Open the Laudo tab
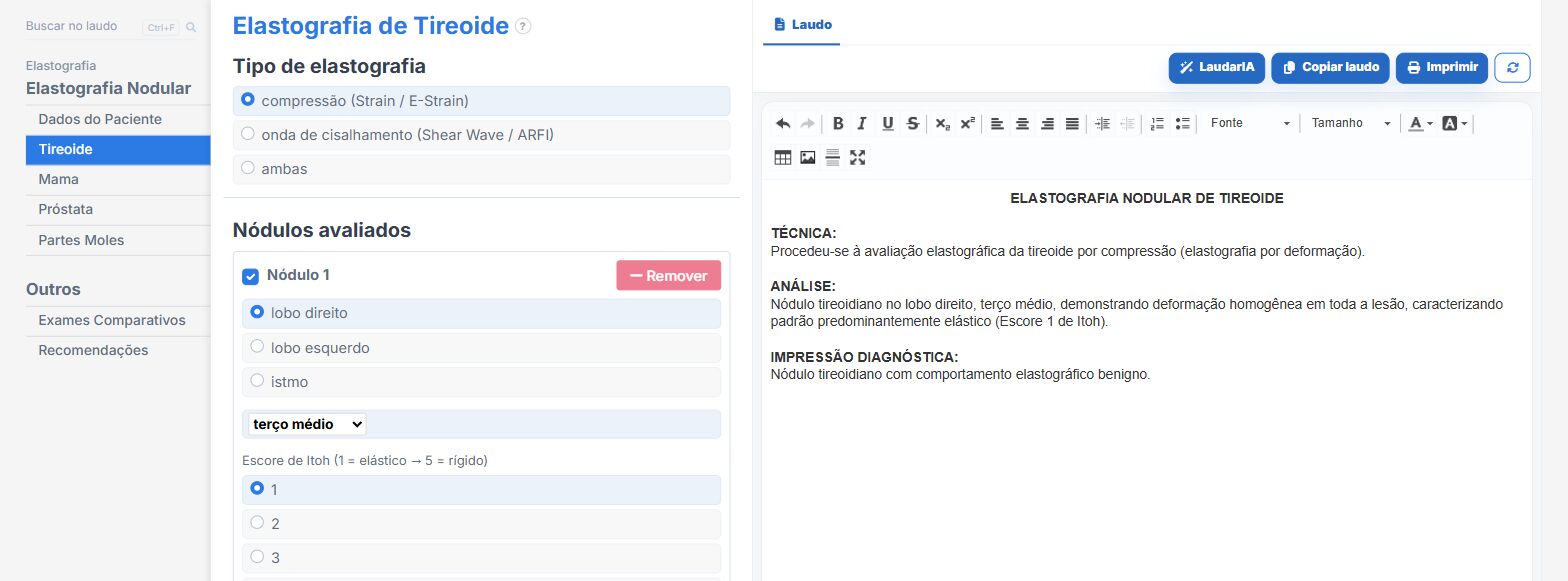 (802, 24)
